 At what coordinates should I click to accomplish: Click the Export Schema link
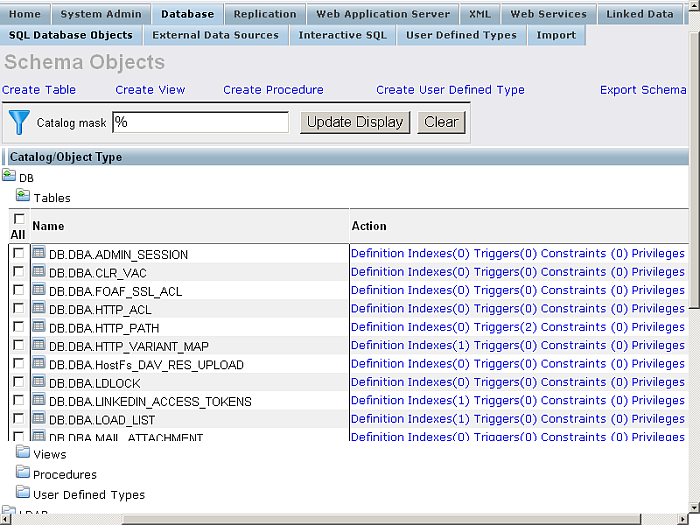(643, 90)
